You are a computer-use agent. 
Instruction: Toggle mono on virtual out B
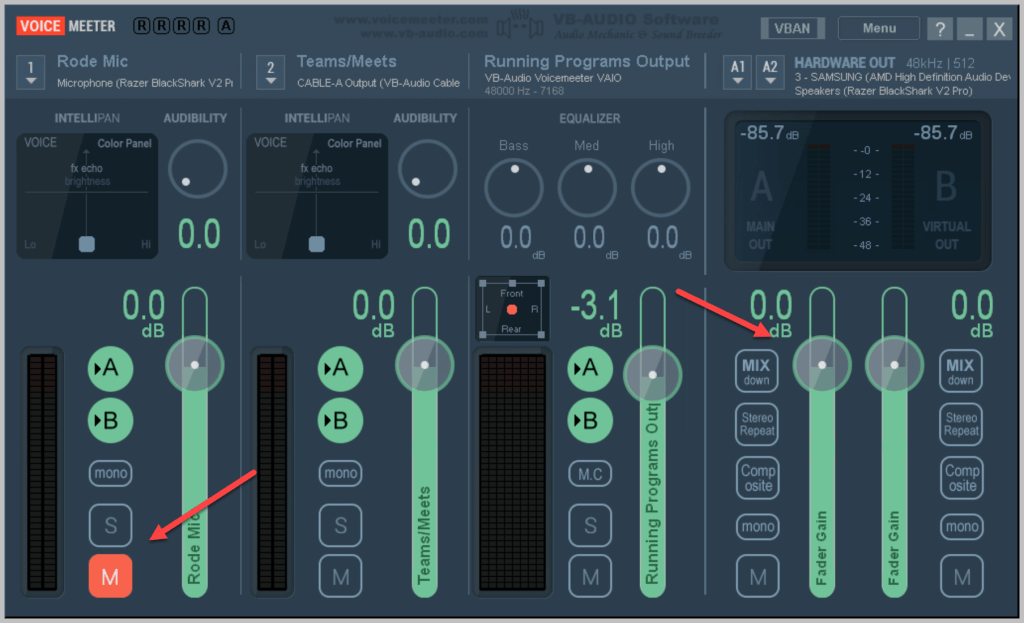coord(962,526)
